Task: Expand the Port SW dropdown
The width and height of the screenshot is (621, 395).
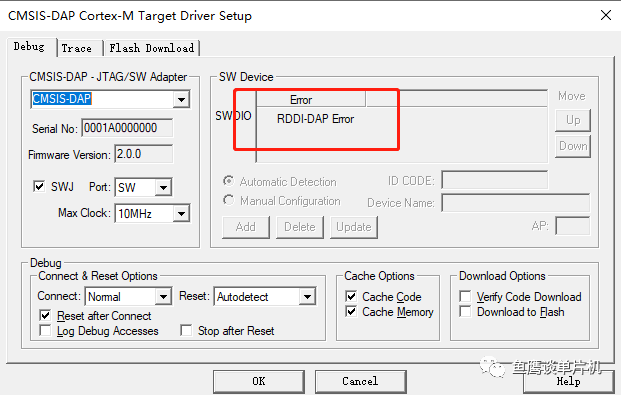Action: [163, 187]
